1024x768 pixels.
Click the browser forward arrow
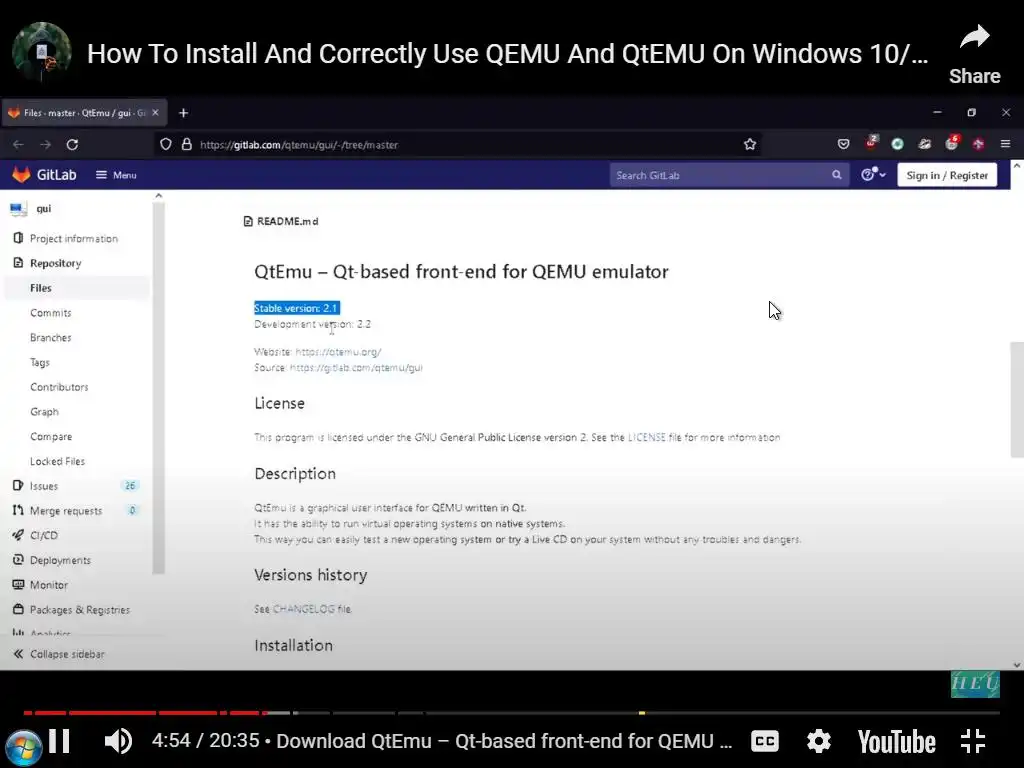click(x=45, y=144)
